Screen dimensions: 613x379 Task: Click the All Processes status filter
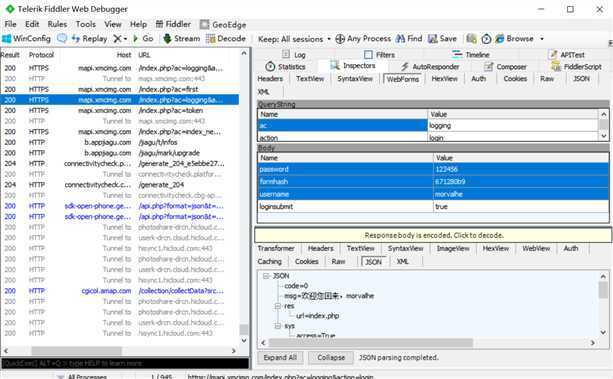[x=82, y=376]
